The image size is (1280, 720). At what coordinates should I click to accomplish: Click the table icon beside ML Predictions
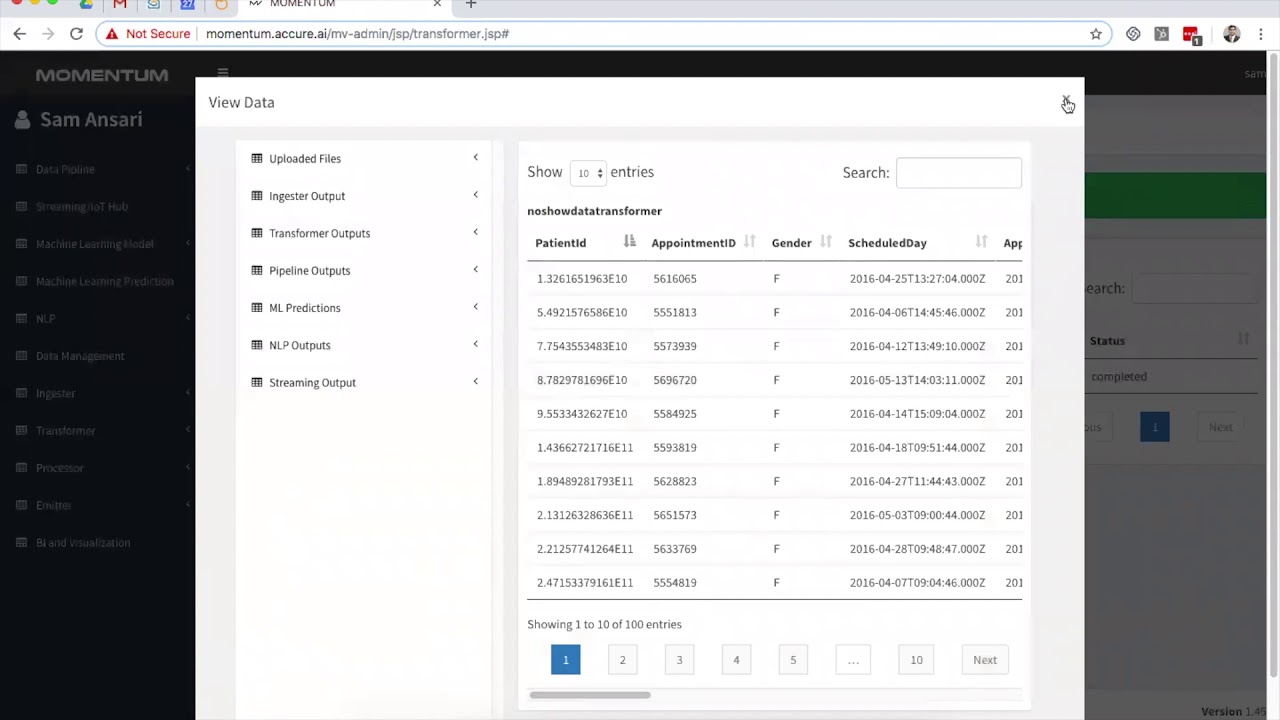coord(257,308)
